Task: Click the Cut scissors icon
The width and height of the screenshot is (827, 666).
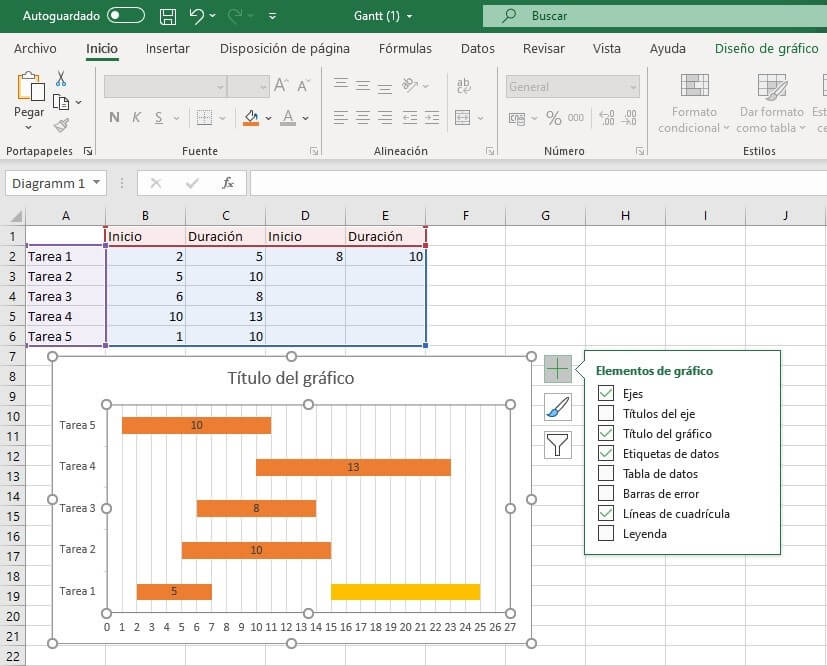Action: click(x=61, y=79)
